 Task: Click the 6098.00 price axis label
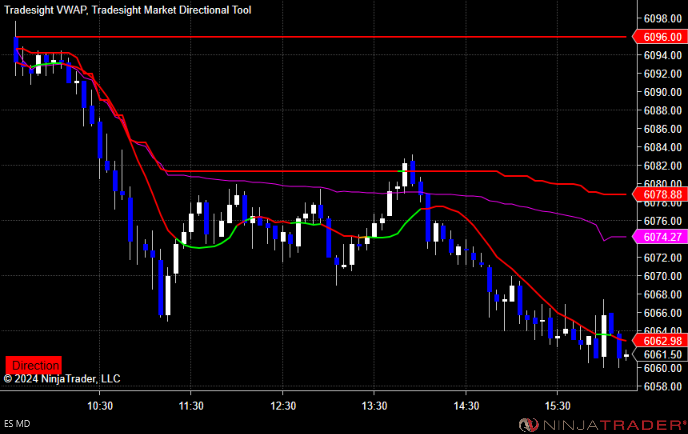pyautogui.click(x=663, y=18)
